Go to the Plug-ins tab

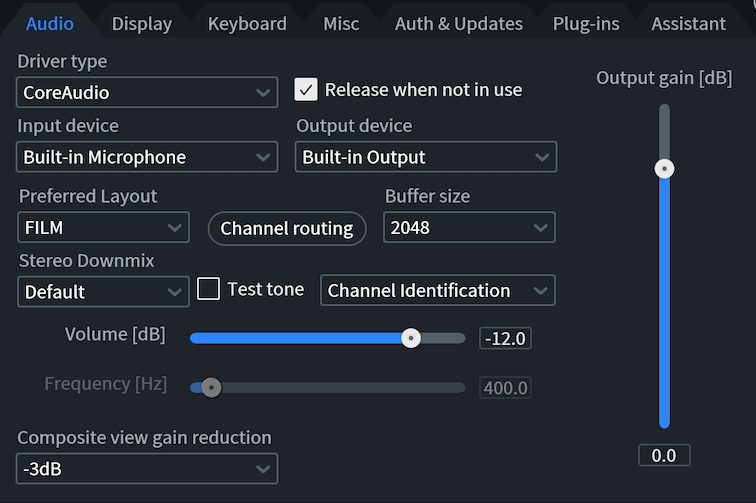[586, 24]
